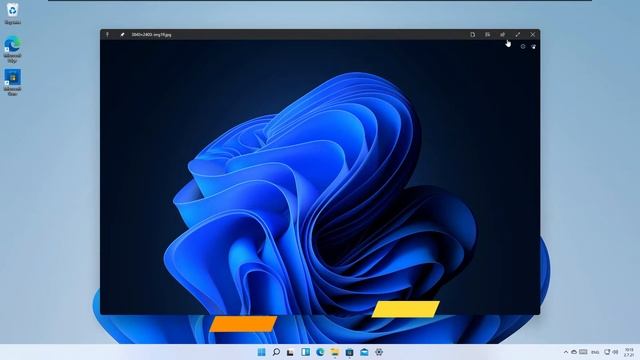Expand the viewer using the diagonal arrows icon
Screen dimensions: 640x360
(x=518, y=35)
